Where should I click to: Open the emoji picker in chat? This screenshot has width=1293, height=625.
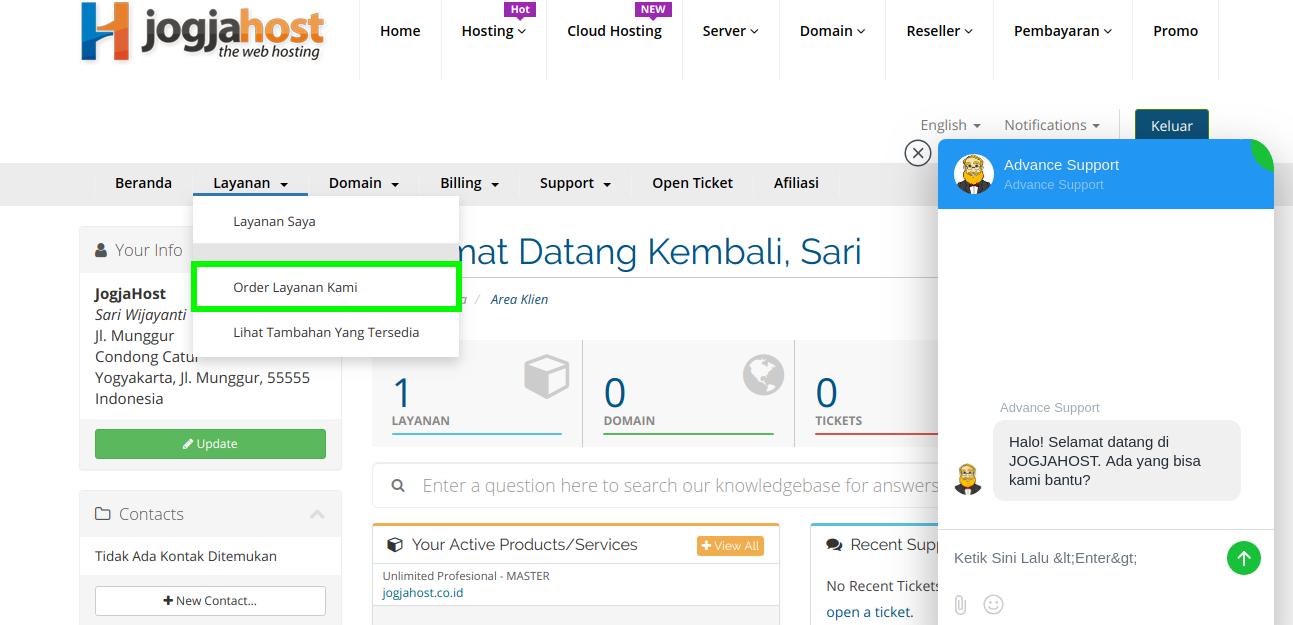click(993, 604)
